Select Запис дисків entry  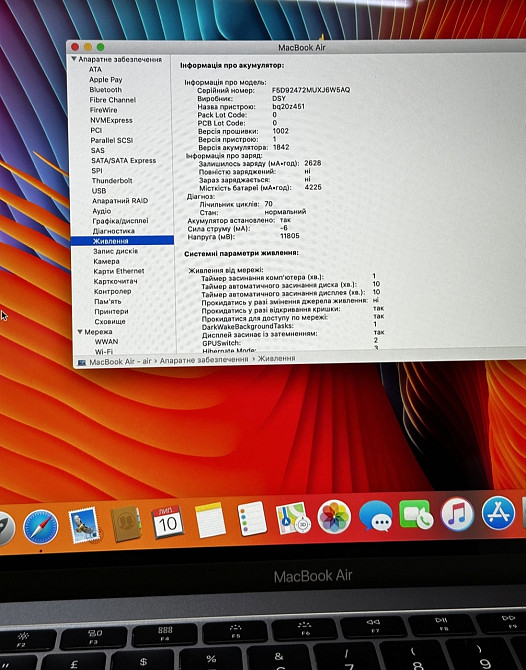click(115, 251)
